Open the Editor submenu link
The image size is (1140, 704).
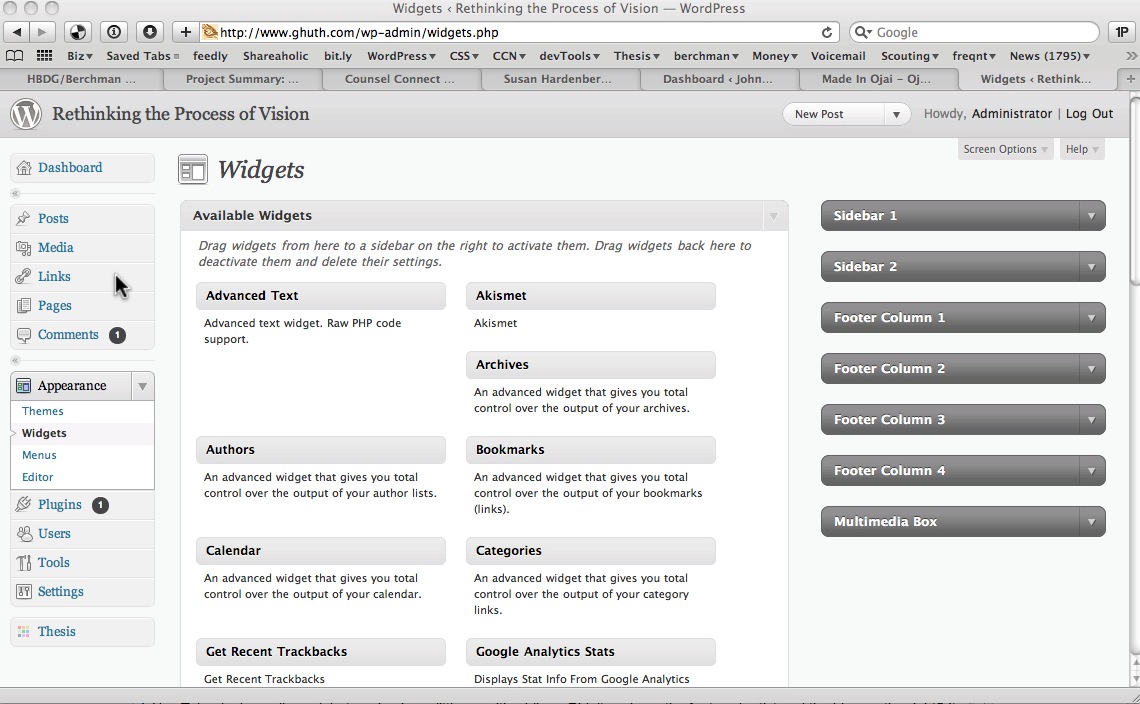(37, 477)
